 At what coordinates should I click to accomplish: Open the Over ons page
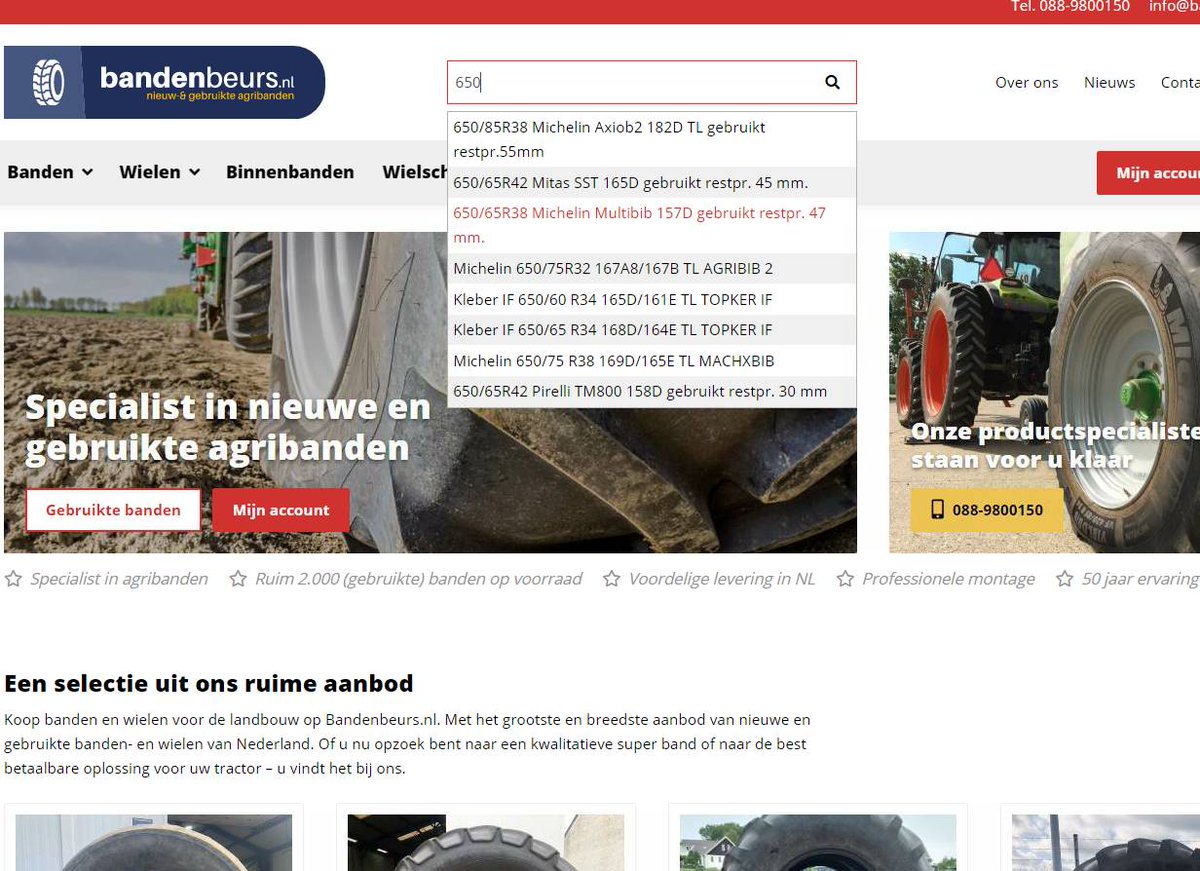[1026, 82]
